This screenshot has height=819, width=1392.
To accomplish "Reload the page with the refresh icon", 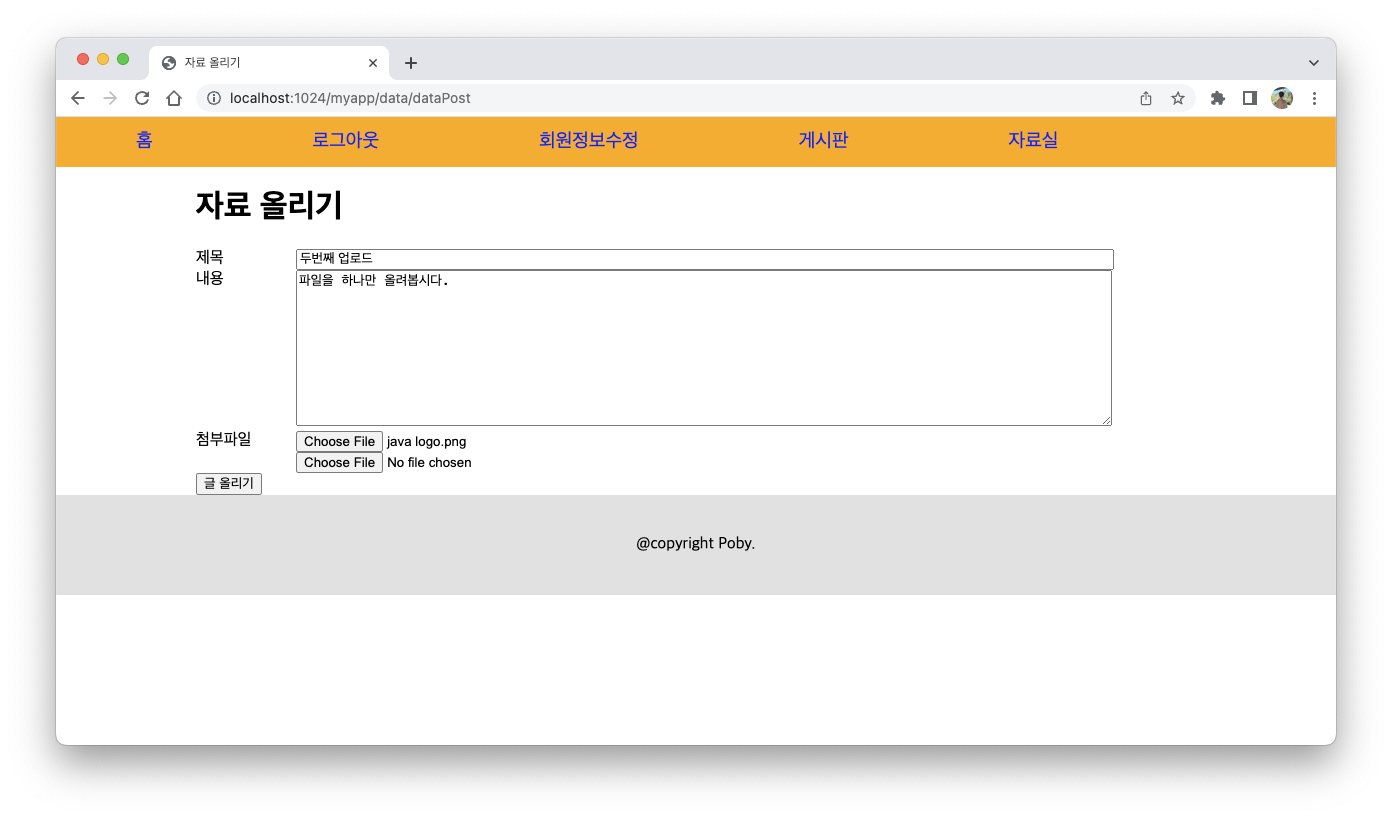I will click(142, 98).
